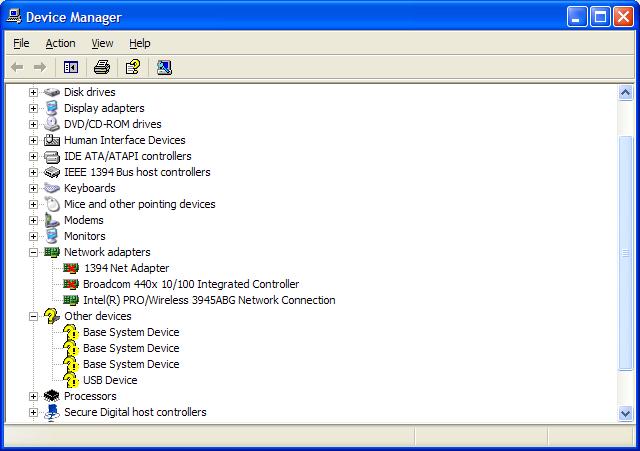The image size is (640, 451).
Task: Close the Device Manager window
Action: [x=624, y=17]
